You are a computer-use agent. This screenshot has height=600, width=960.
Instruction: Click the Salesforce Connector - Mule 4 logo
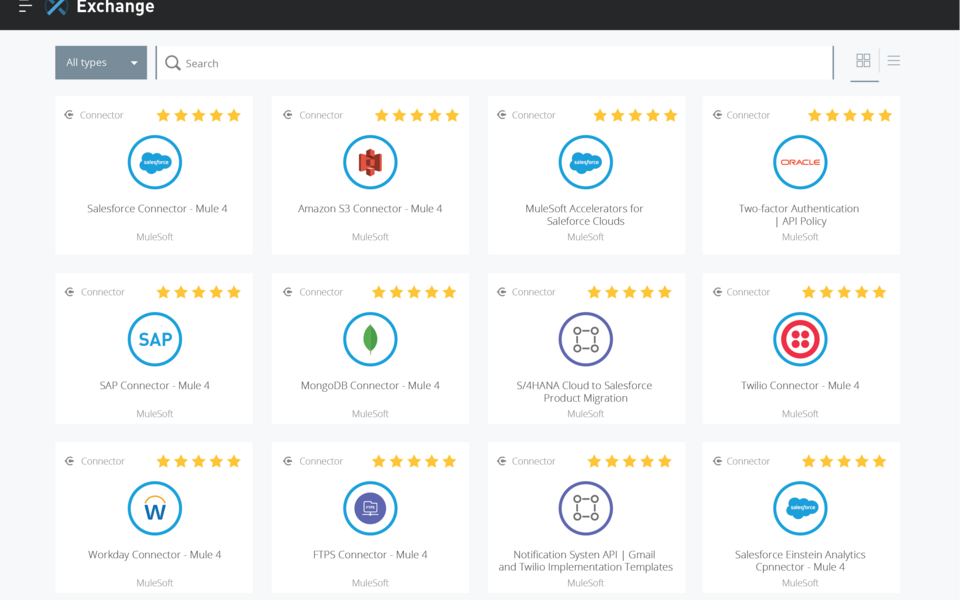click(x=155, y=162)
